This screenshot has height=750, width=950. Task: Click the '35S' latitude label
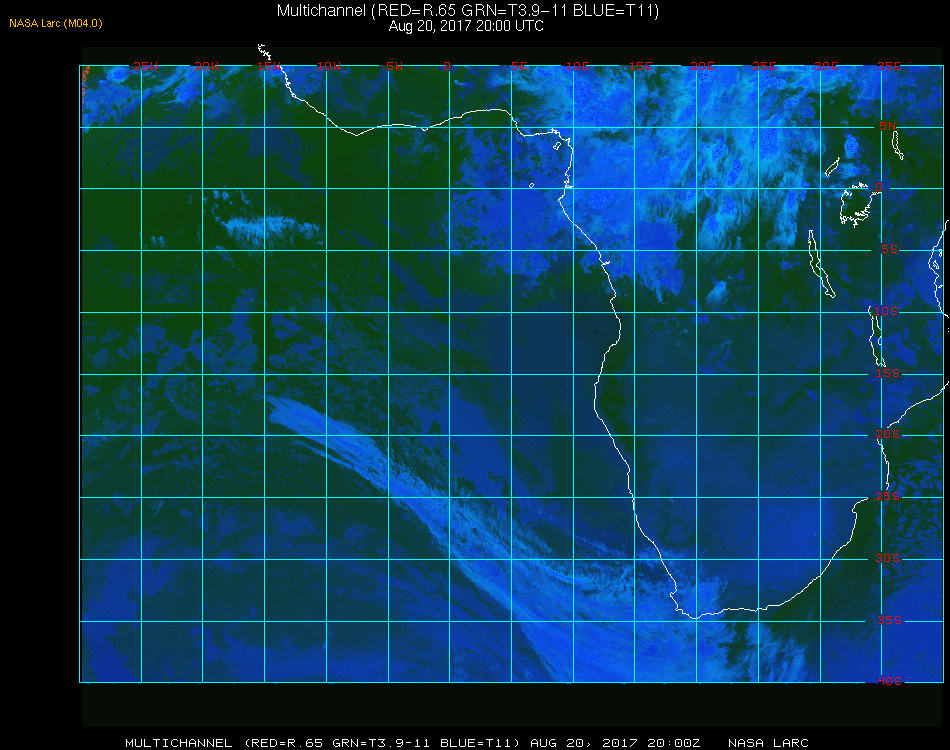(x=889, y=620)
